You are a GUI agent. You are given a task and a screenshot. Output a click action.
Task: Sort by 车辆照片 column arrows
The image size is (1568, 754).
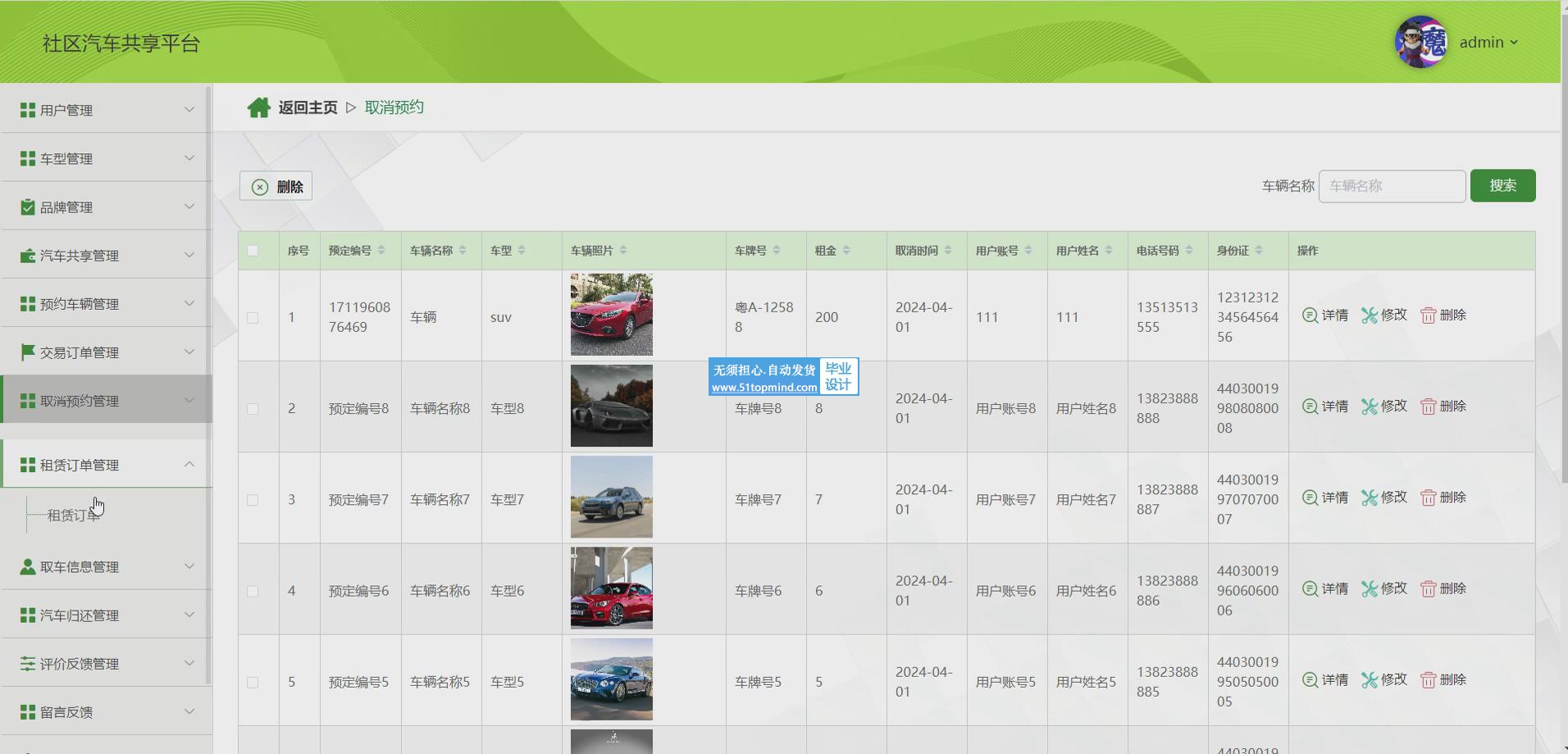click(623, 250)
